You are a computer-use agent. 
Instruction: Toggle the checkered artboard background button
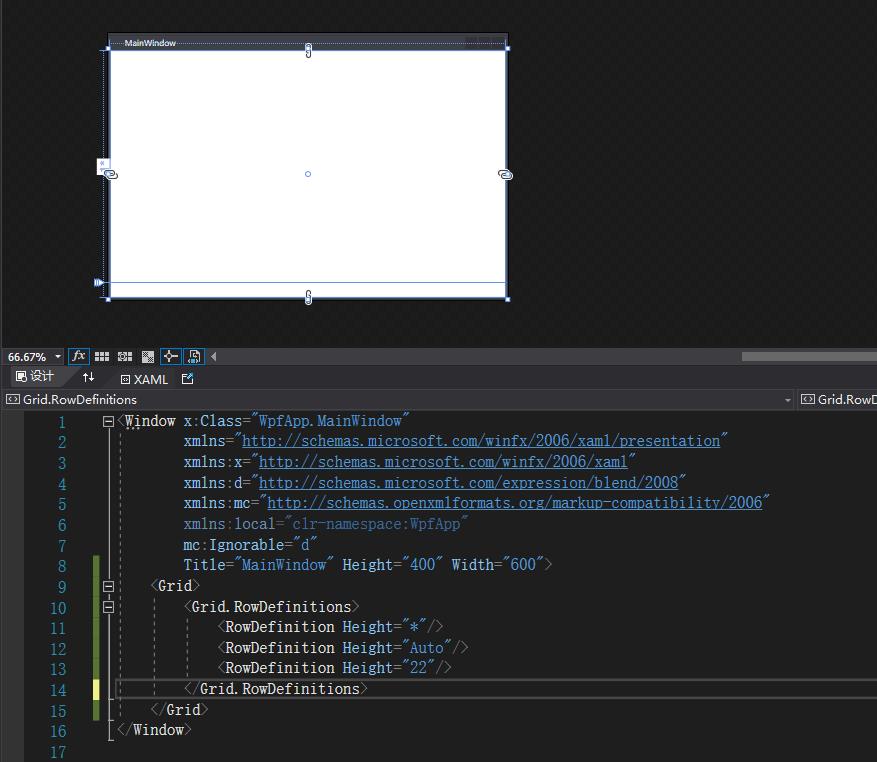coord(148,356)
